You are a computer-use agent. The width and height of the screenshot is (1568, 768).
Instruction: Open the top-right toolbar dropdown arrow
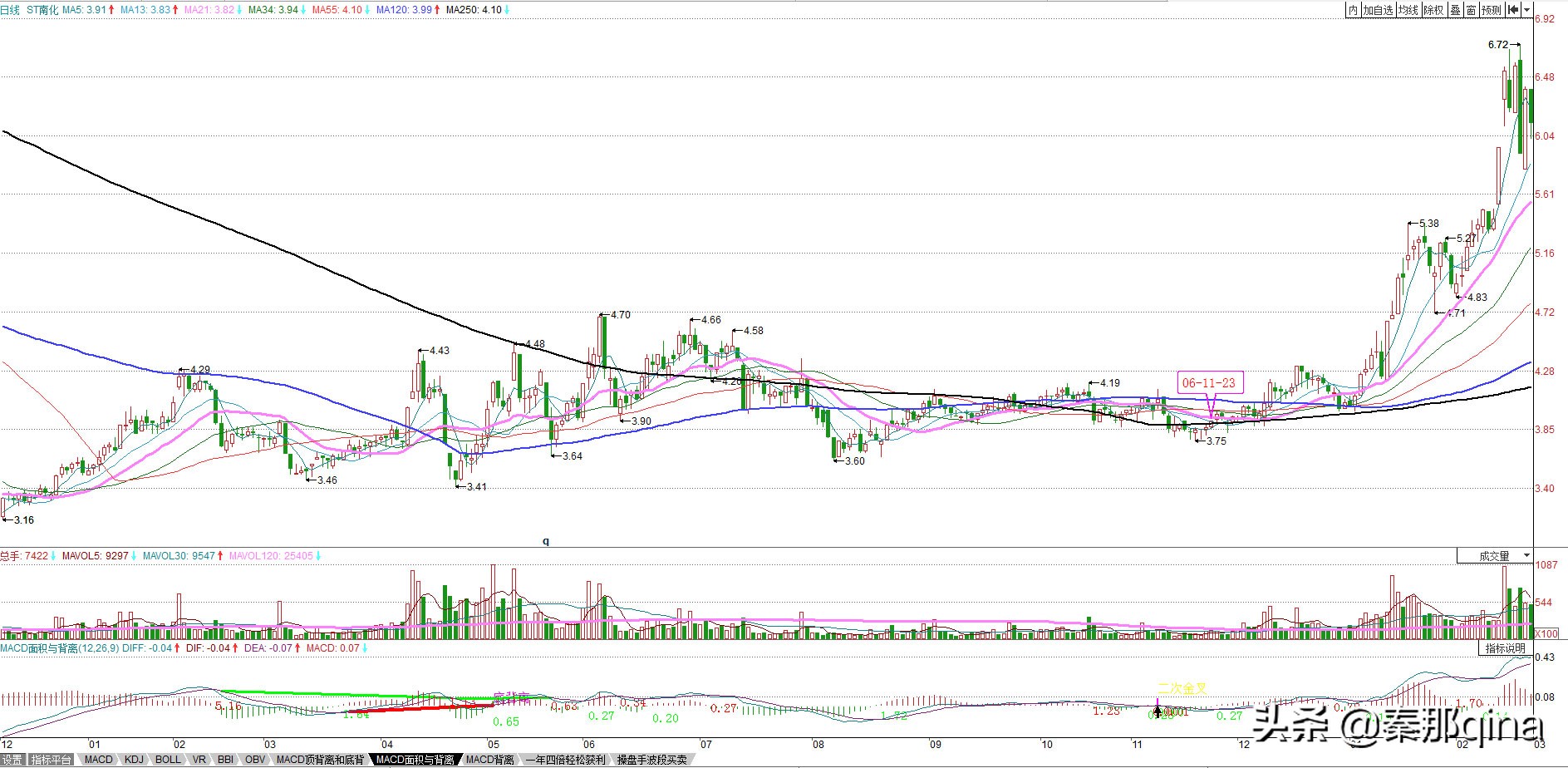coord(1526,10)
